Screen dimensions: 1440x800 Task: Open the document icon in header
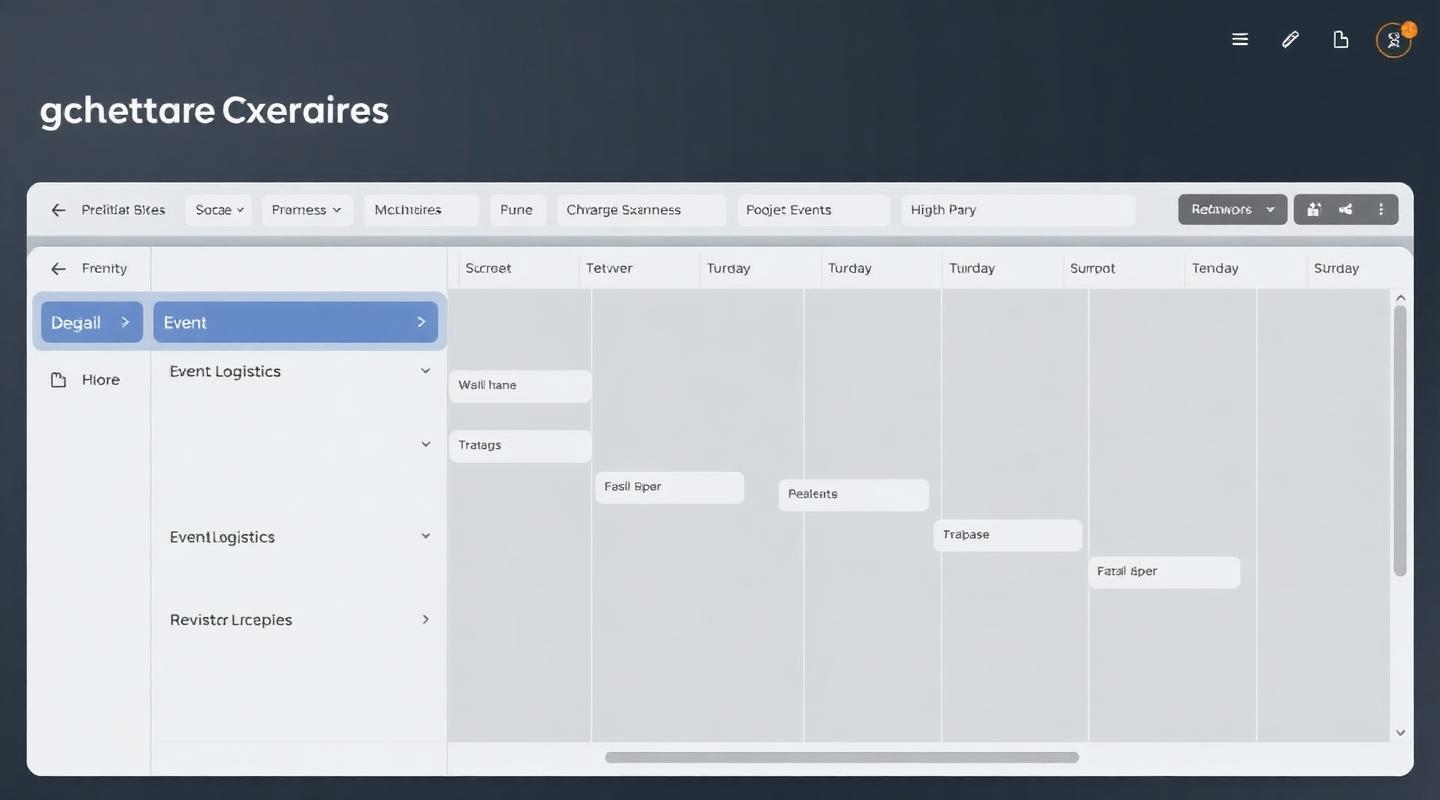pos(1341,39)
